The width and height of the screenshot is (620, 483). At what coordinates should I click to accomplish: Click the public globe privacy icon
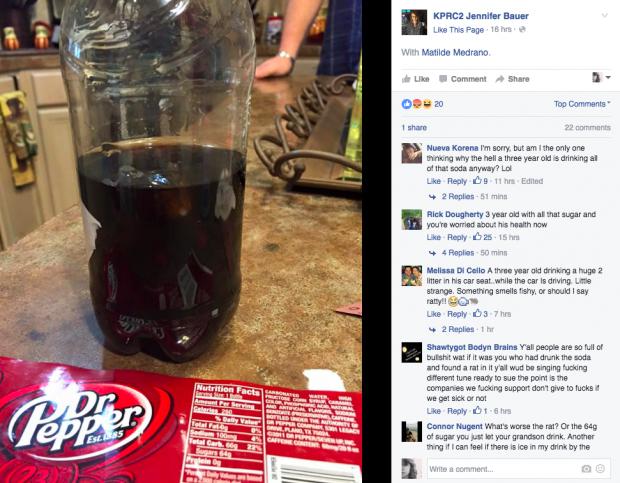coord(522,30)
